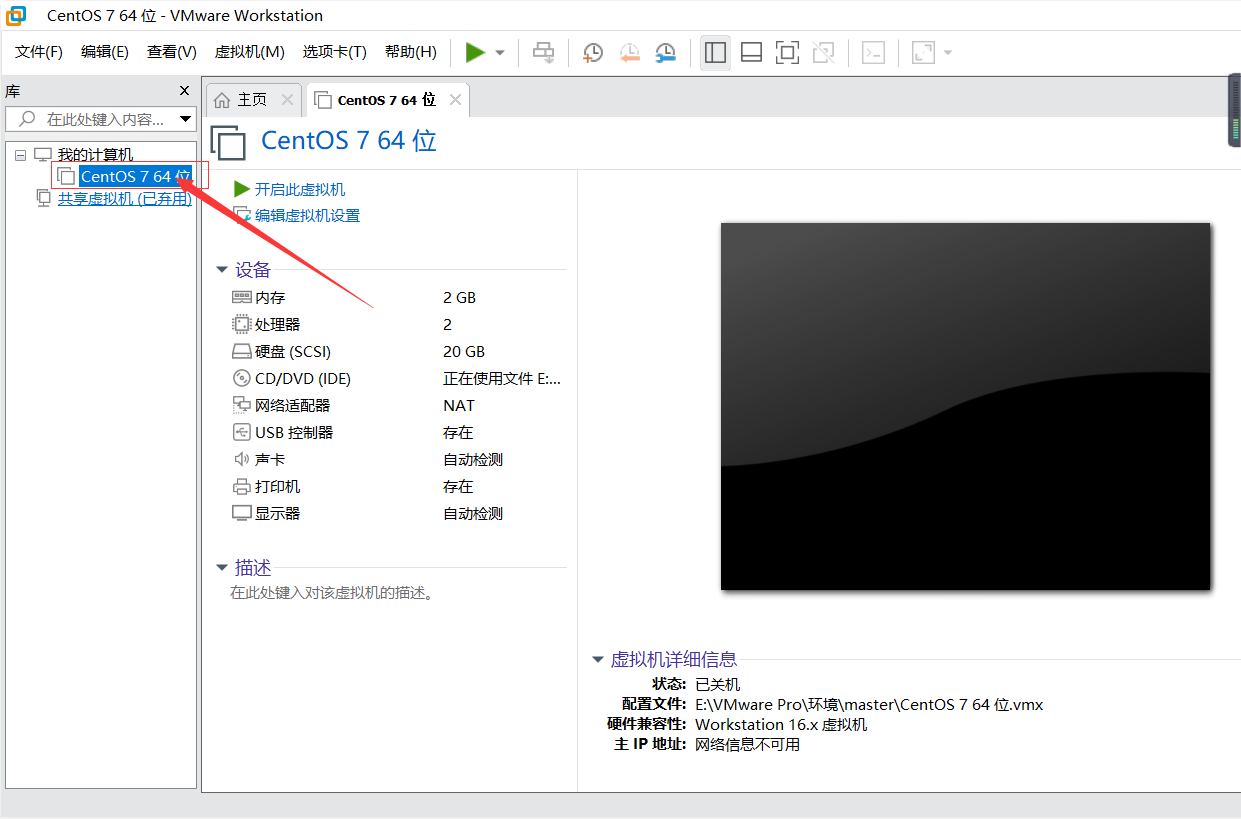
Task: Click the virtual machine screen thumbnail
Action: pos(965,406)
